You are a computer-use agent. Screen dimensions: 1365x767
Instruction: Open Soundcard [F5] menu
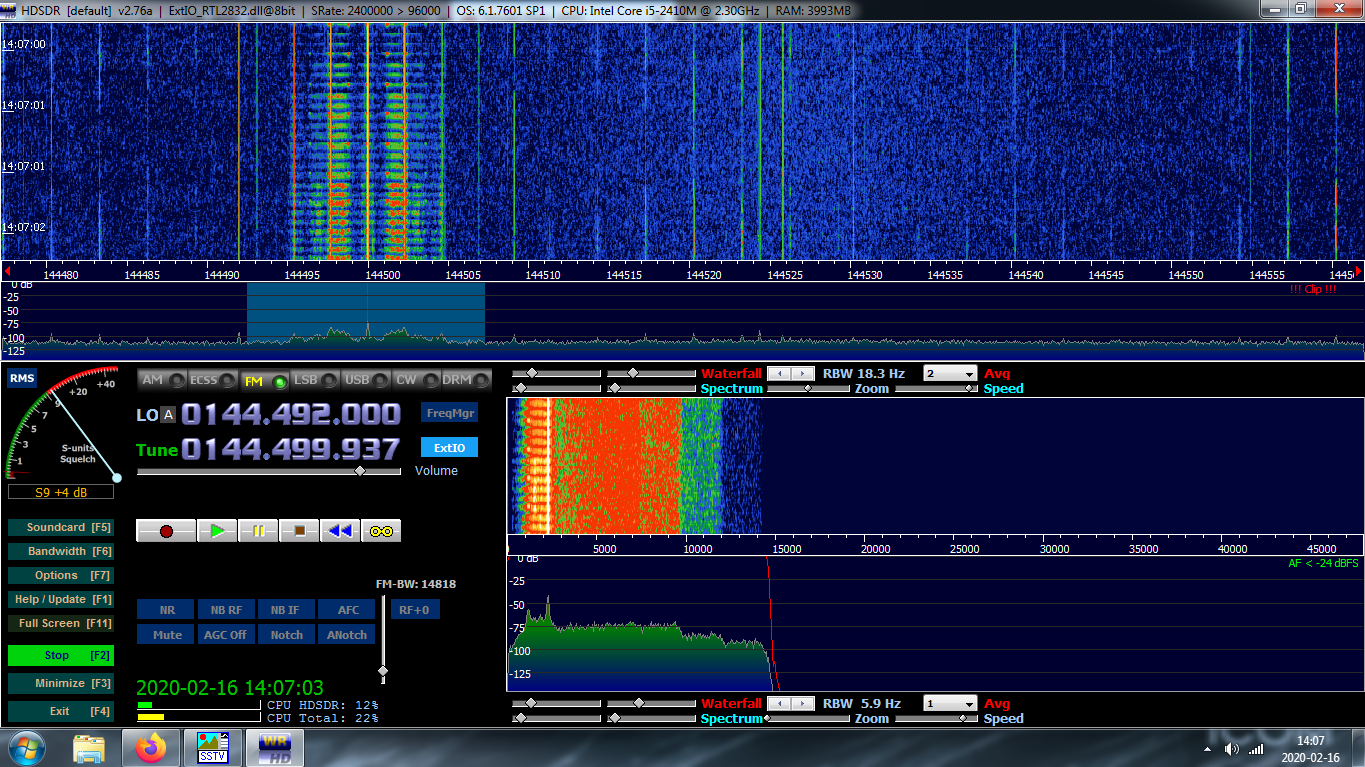pyautogui.click(x=60, y=527)
